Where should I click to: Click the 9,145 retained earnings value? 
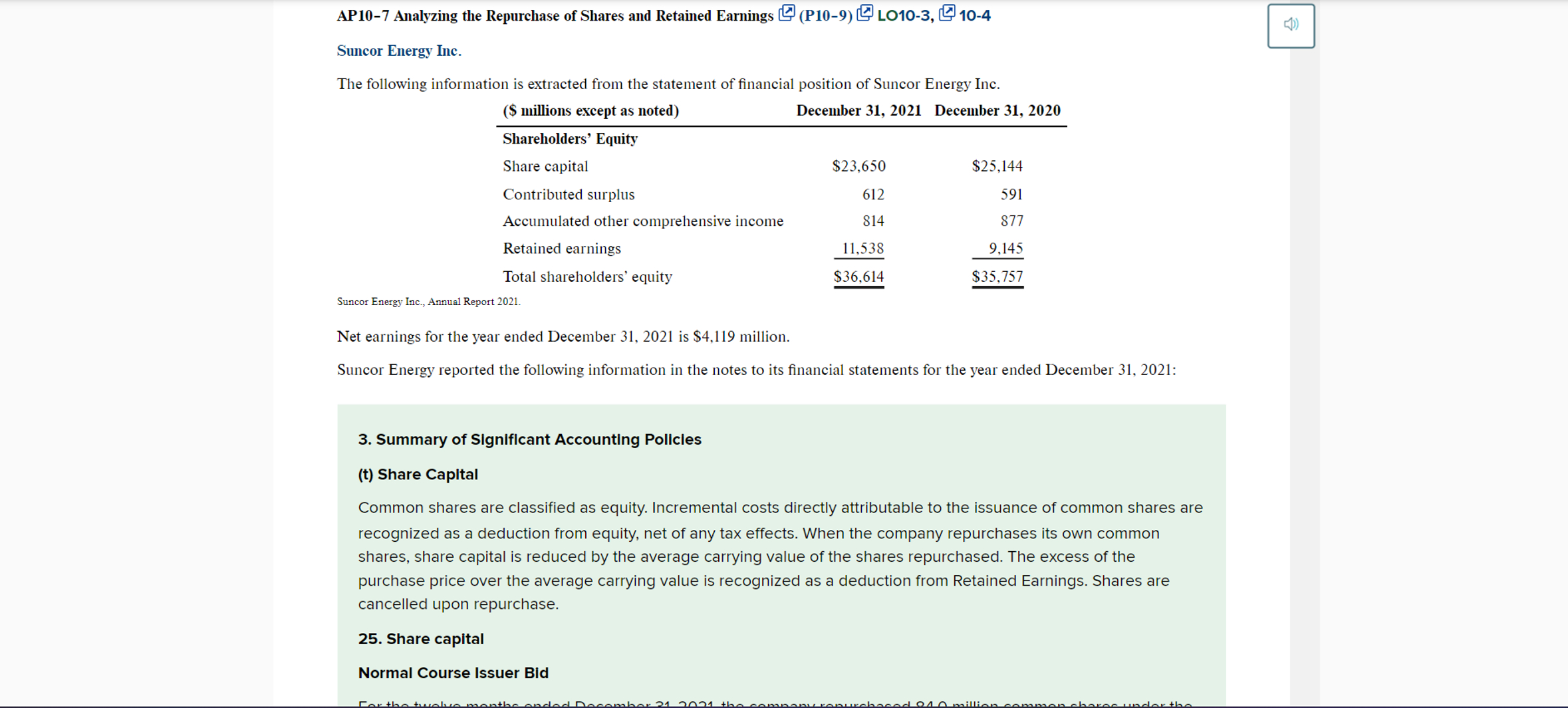click(1005, 249)
